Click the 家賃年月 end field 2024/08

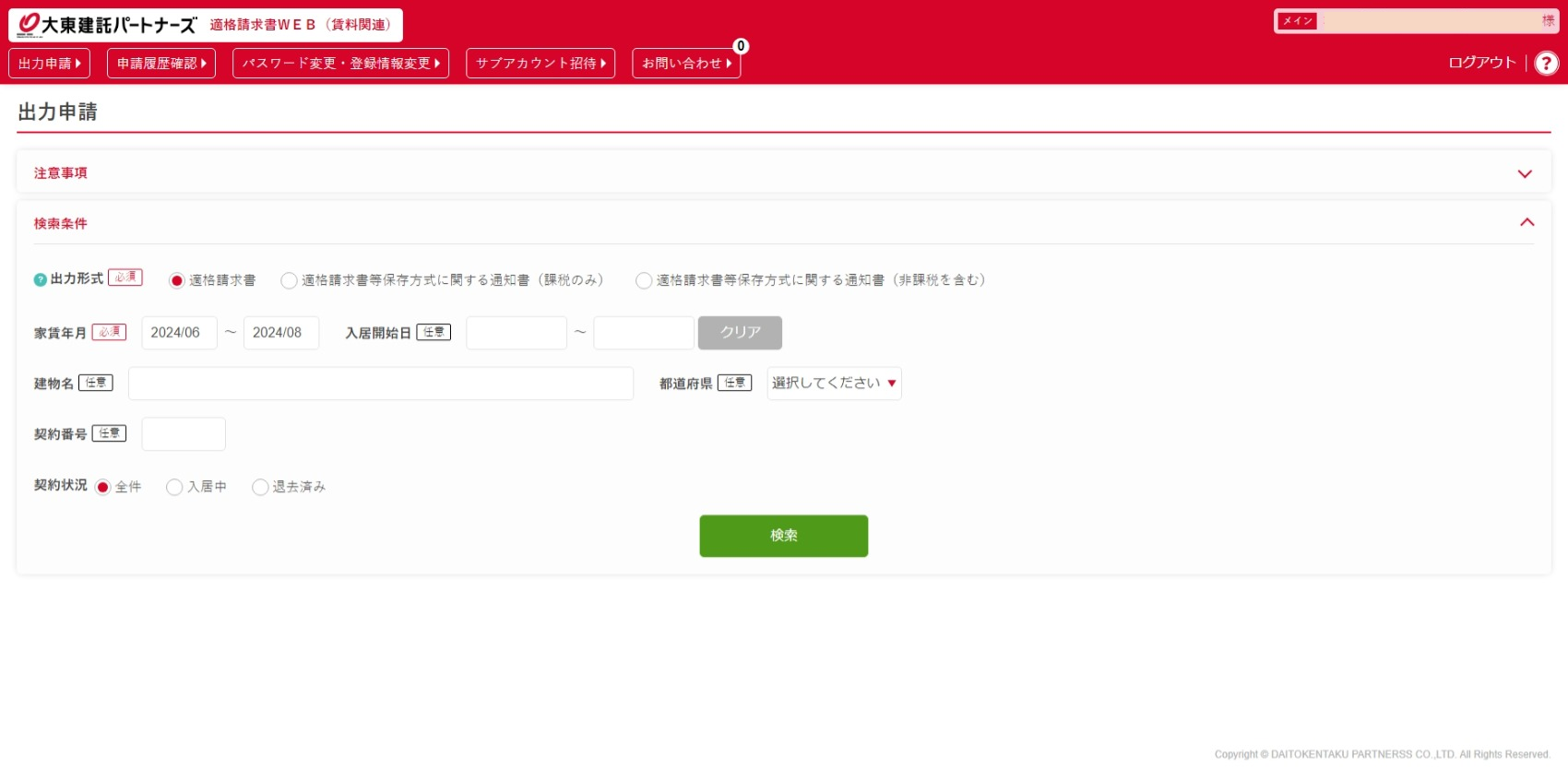(281, 333)
